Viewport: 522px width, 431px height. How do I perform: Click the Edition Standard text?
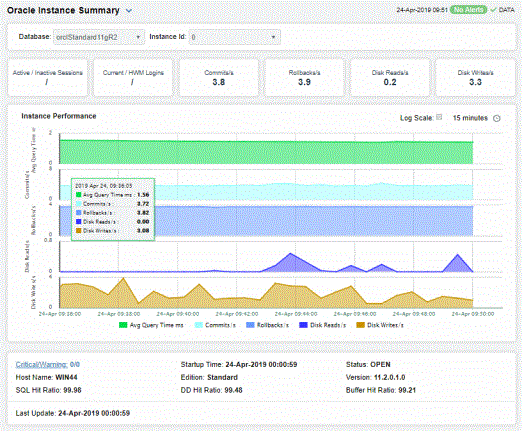[209, 377]
